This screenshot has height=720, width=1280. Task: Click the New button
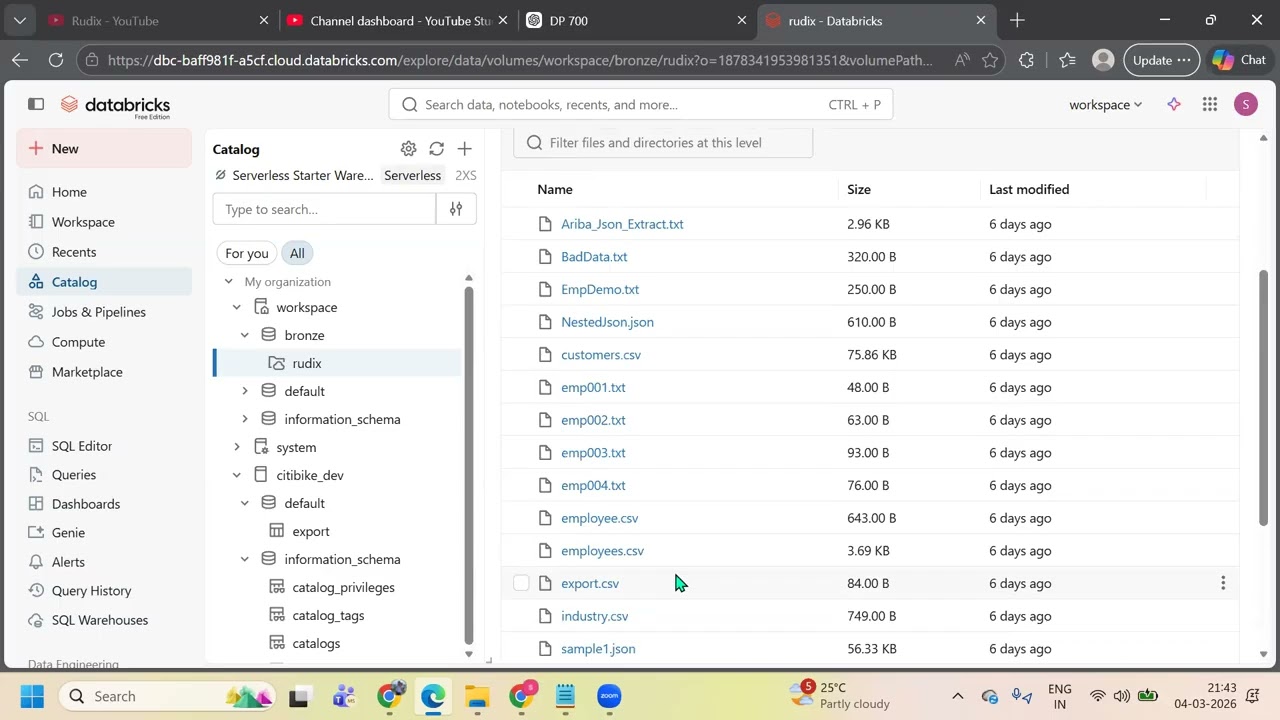(x=104, y=148)
